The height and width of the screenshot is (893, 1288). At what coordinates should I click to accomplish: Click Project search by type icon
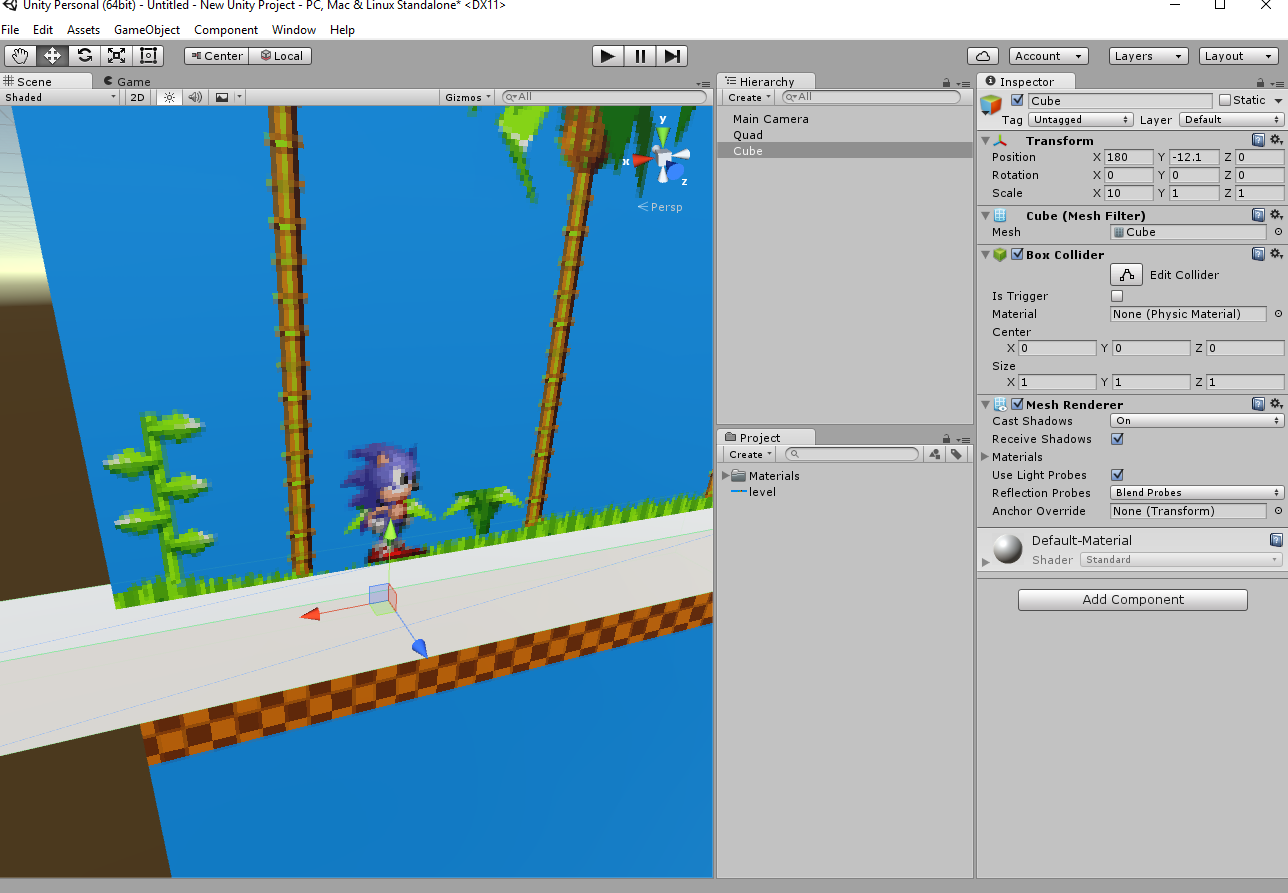tap(934, 454)
